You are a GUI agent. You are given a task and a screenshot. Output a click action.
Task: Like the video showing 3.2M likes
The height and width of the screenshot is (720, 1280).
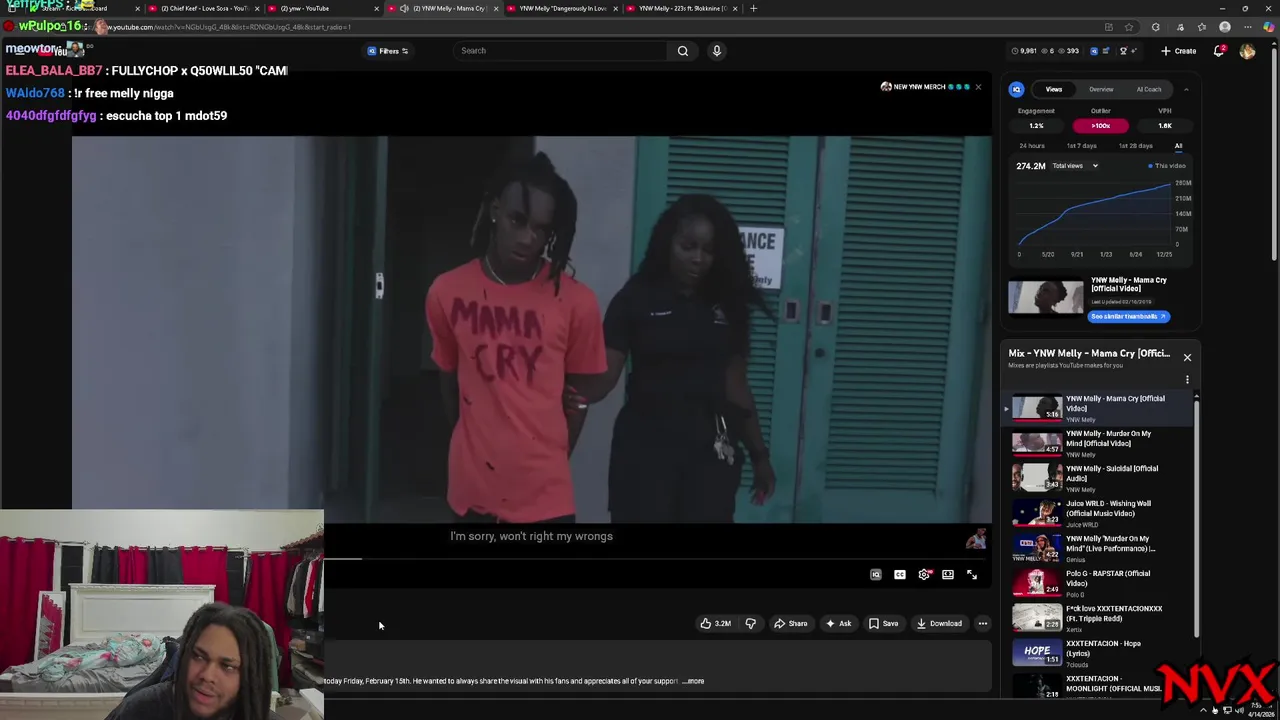pos(716,624)
